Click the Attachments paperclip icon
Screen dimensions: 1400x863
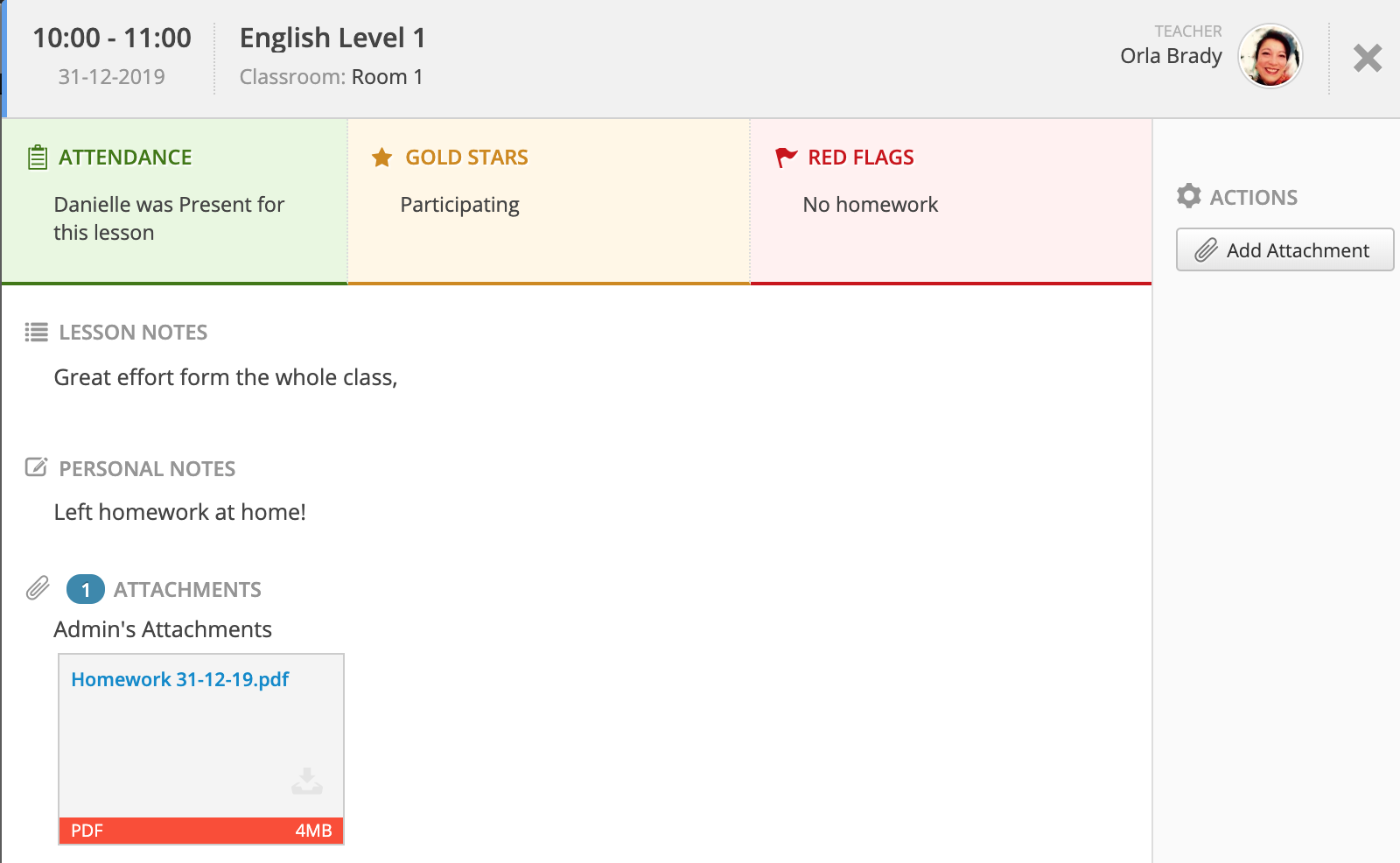[38, 589]
